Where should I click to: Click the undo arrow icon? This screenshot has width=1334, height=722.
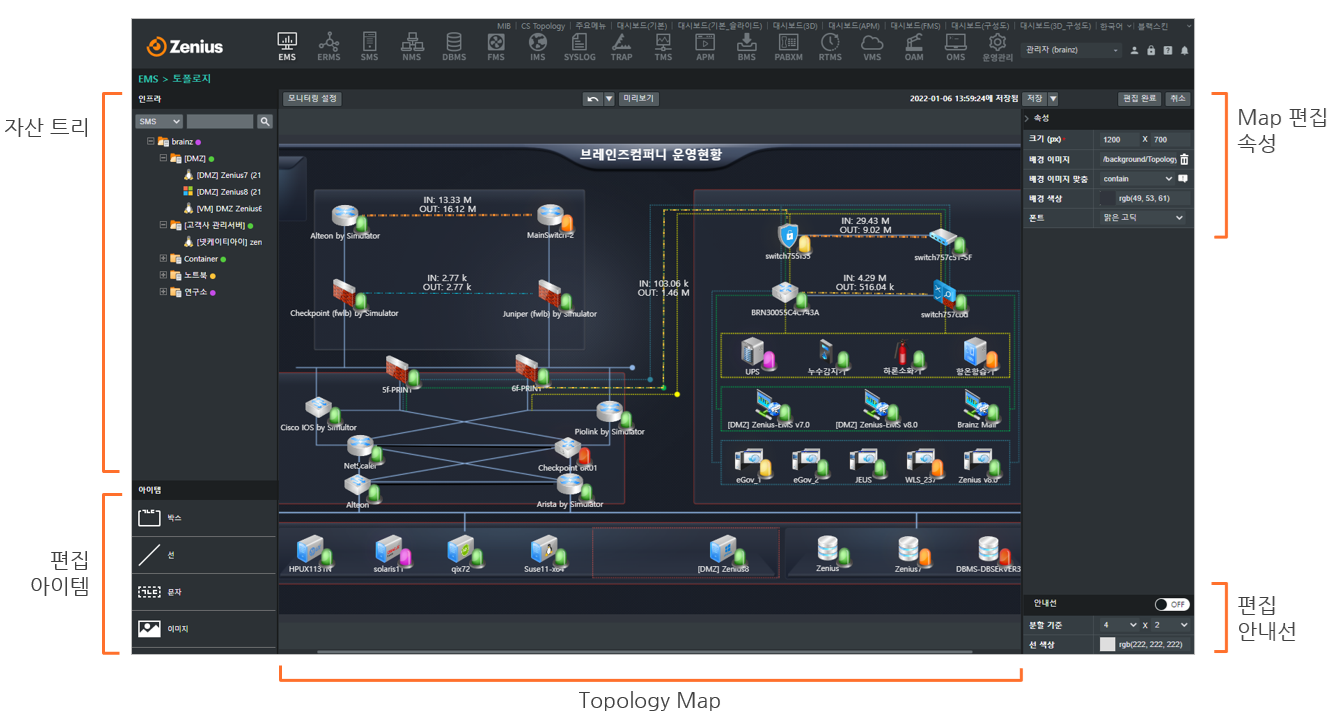click(x=593, y=99)
